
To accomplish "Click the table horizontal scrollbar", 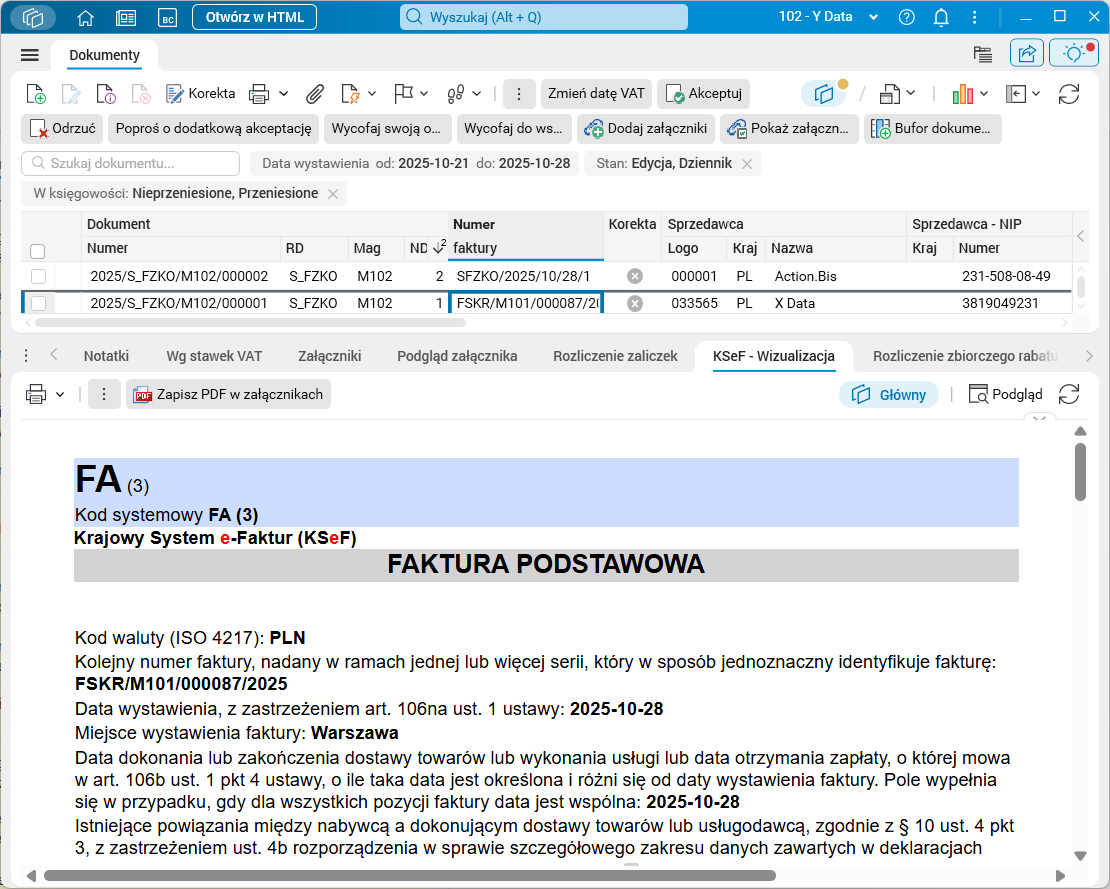I will [251, 323].
